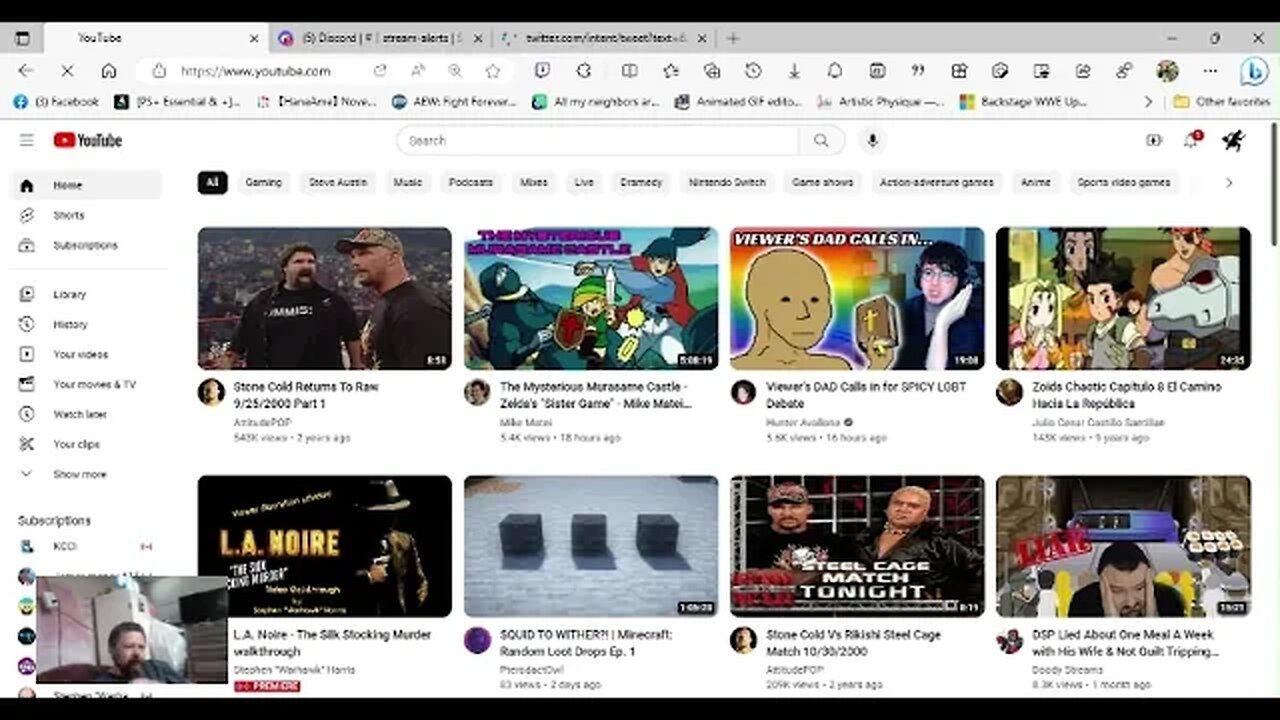Click the search magnifier button

point(821,141)
